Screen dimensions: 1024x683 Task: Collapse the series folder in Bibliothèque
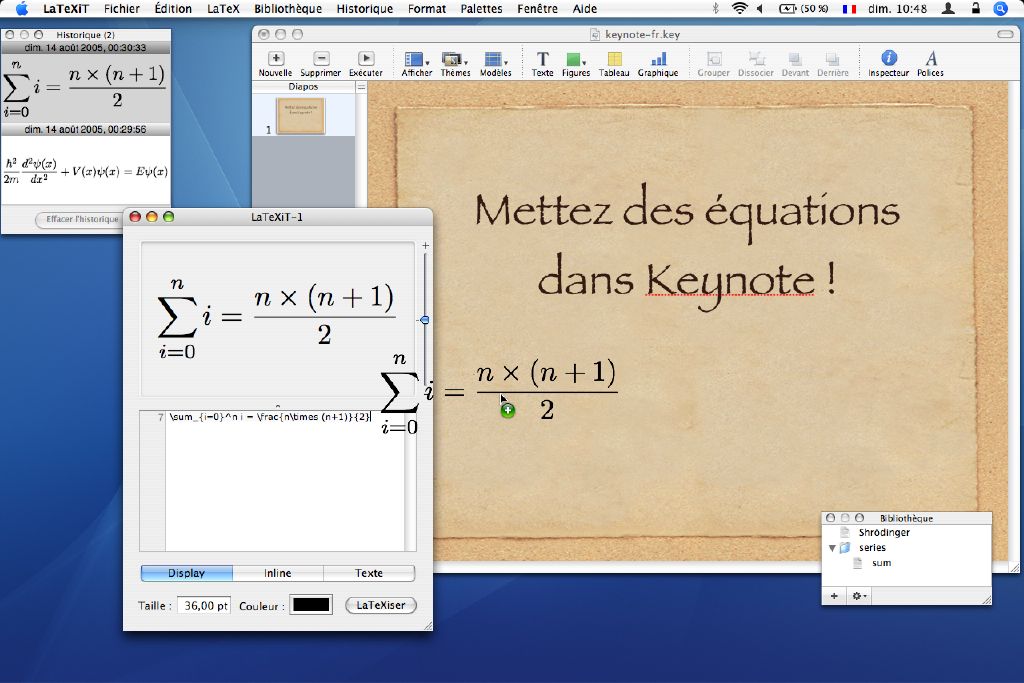(x=832, y=548)
